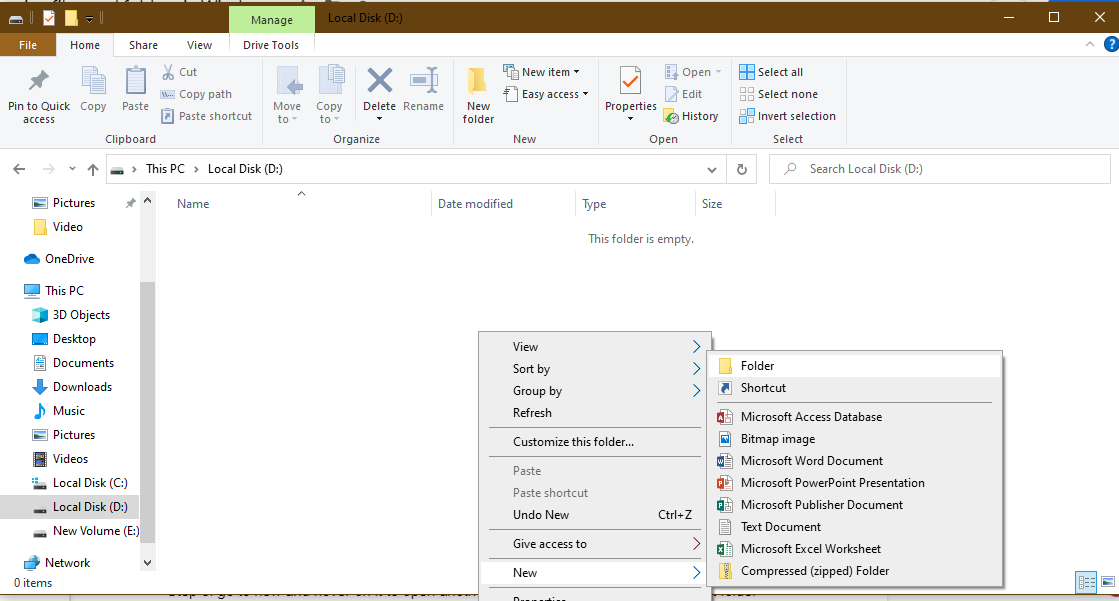Click Invert selection in ribbon
The image size is (1119, 601).
tap(787, 116)
